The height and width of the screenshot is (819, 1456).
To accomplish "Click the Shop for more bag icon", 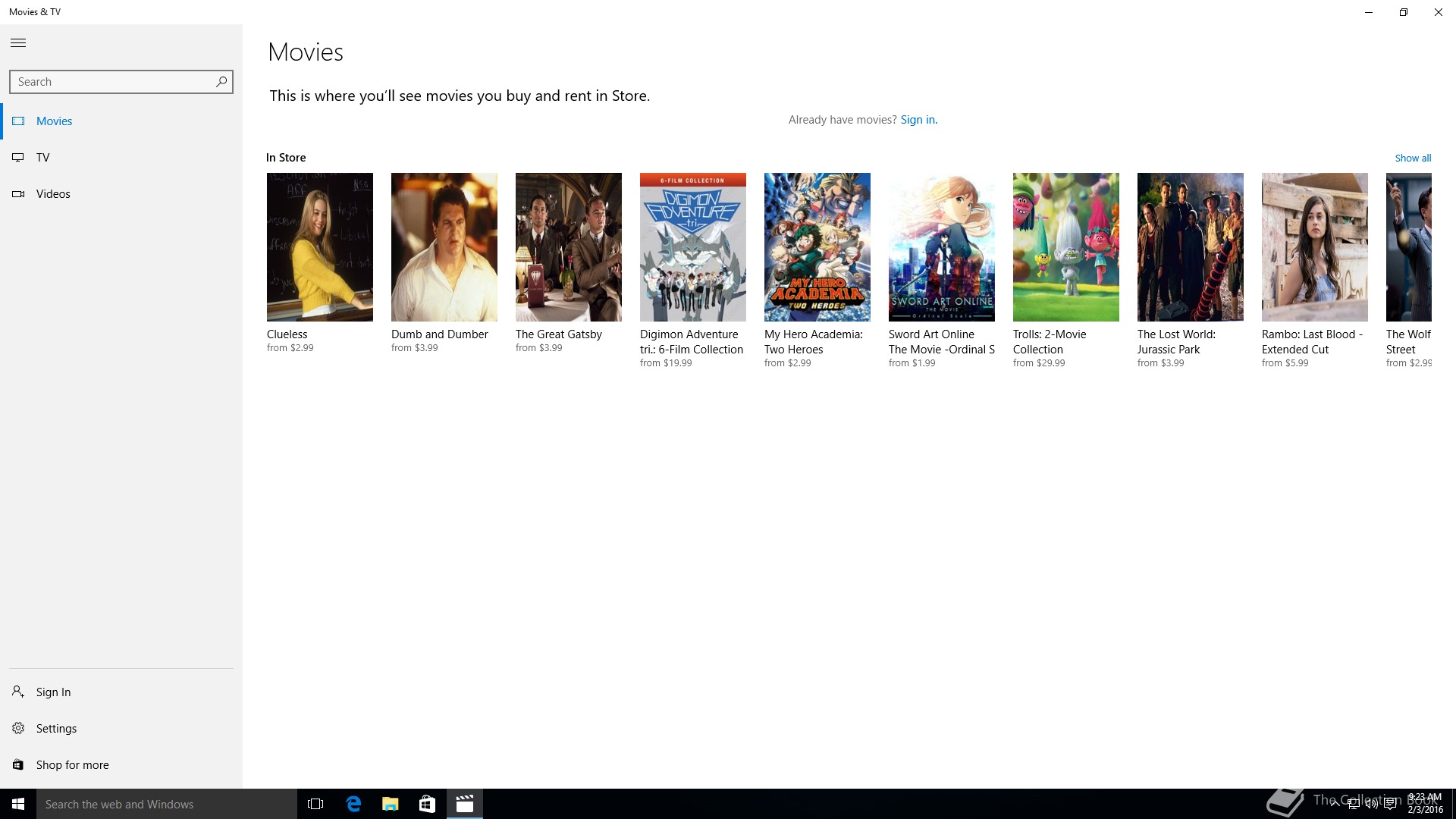I will [x=18, y=764].
